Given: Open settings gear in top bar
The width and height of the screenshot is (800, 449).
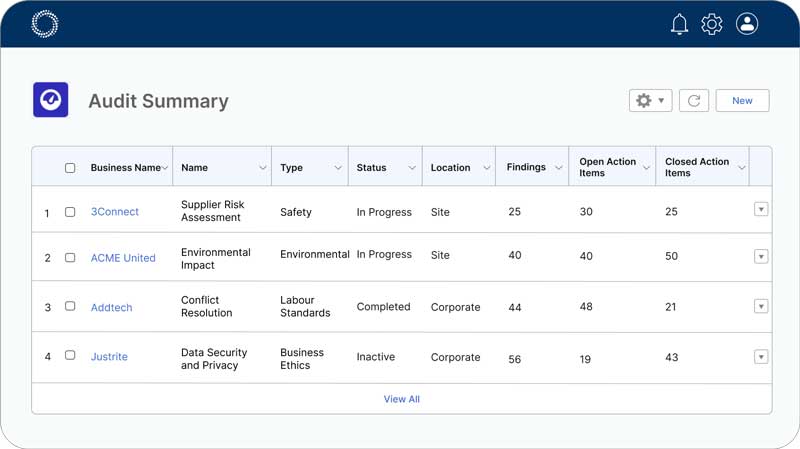Looking at the screenshot, I should (711, 24).
